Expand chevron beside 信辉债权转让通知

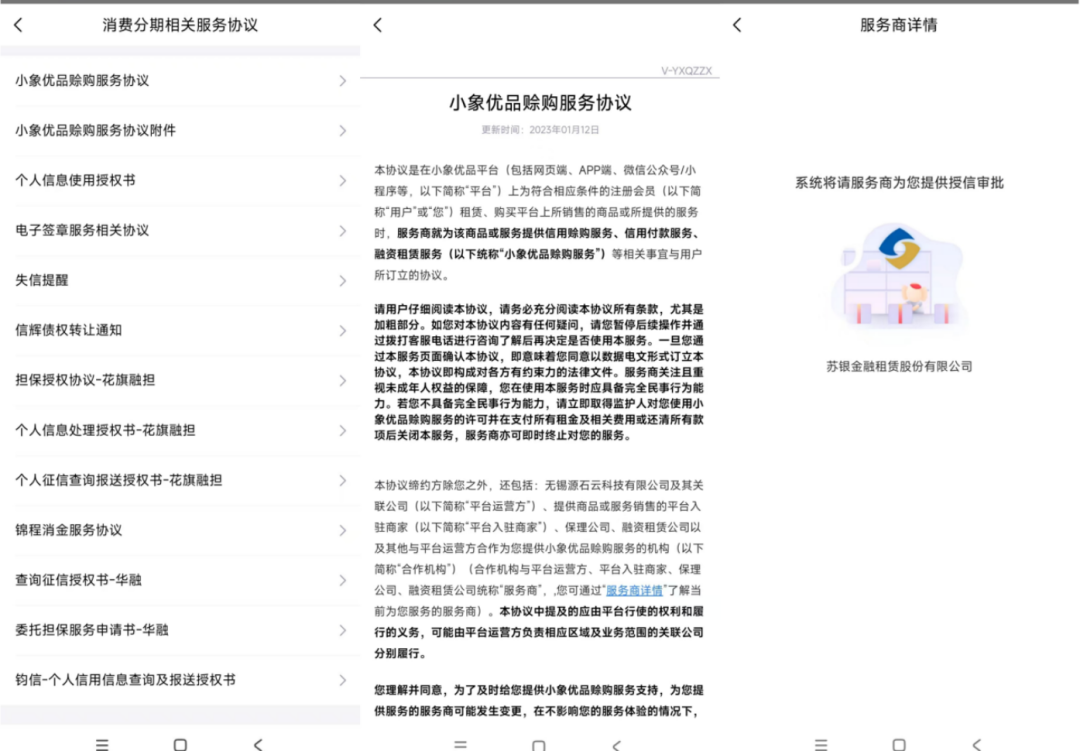pyautogui.click(x=342, y=331)
